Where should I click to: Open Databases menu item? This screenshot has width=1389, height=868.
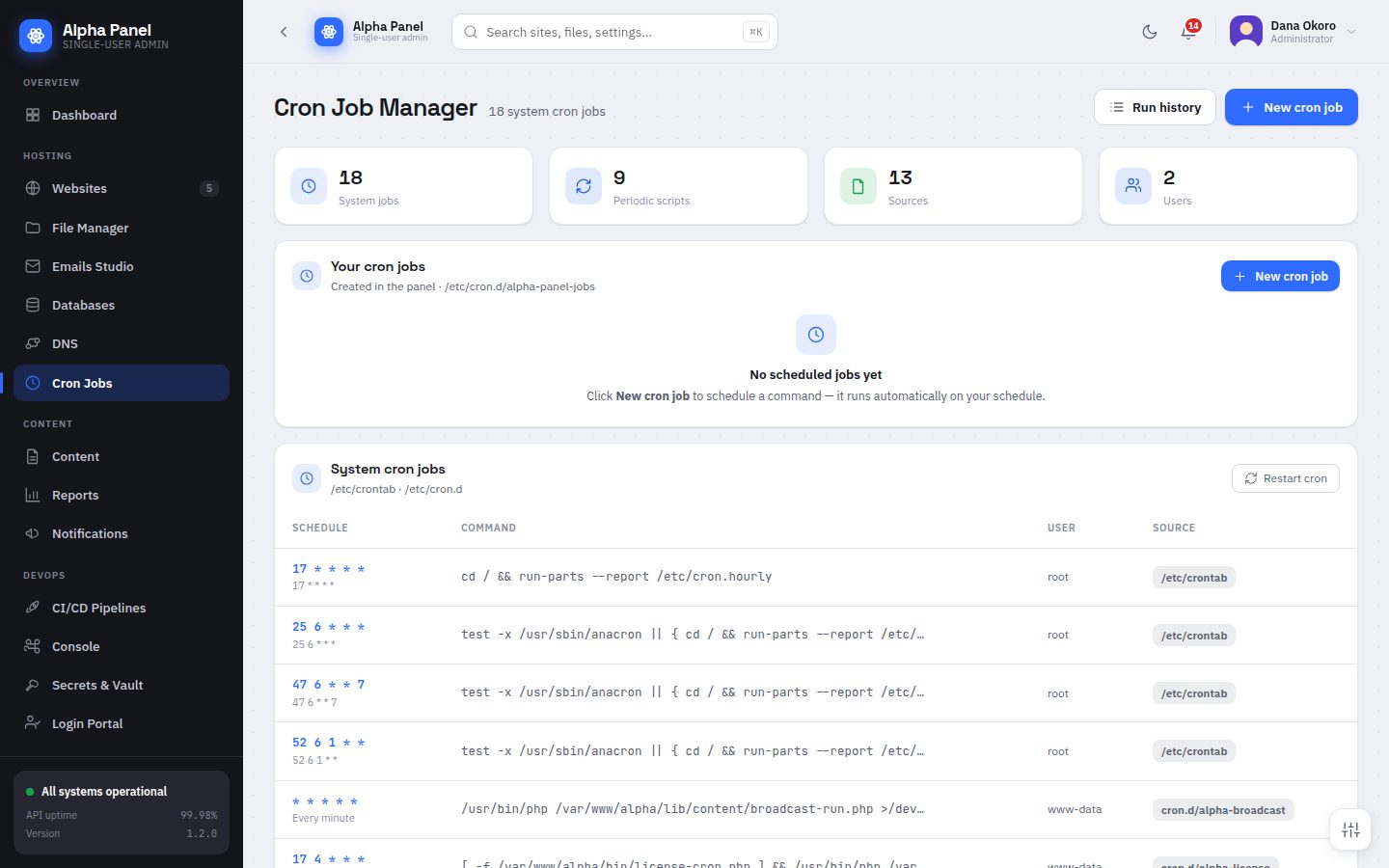122,305
